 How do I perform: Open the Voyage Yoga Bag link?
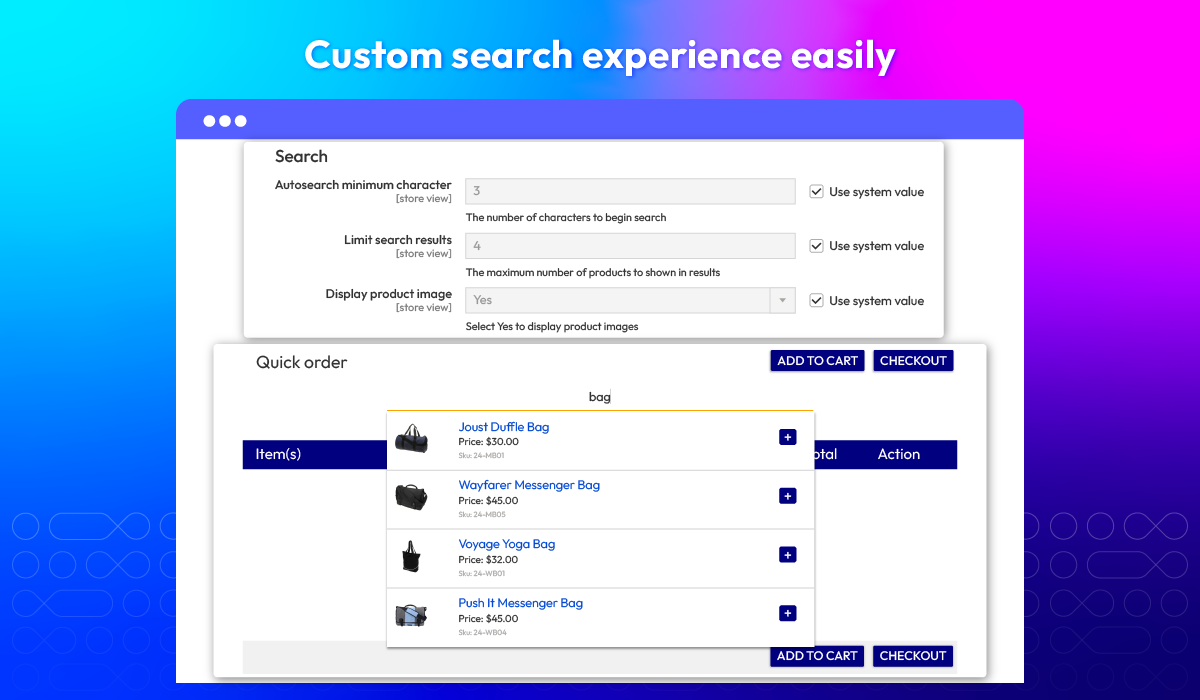(x=506, y=544)
